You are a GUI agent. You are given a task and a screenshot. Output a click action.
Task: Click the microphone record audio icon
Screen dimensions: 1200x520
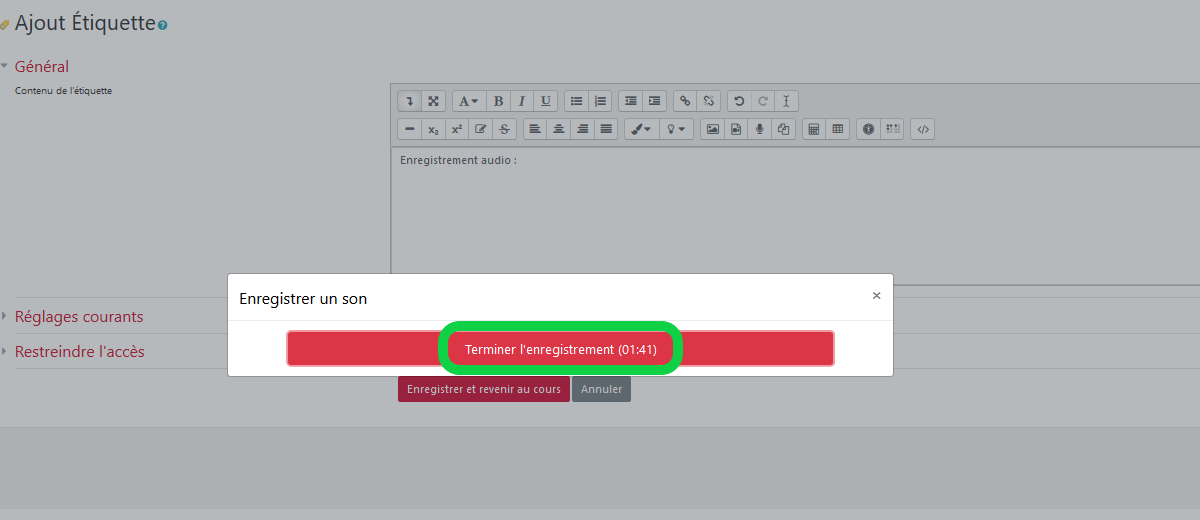760,129
